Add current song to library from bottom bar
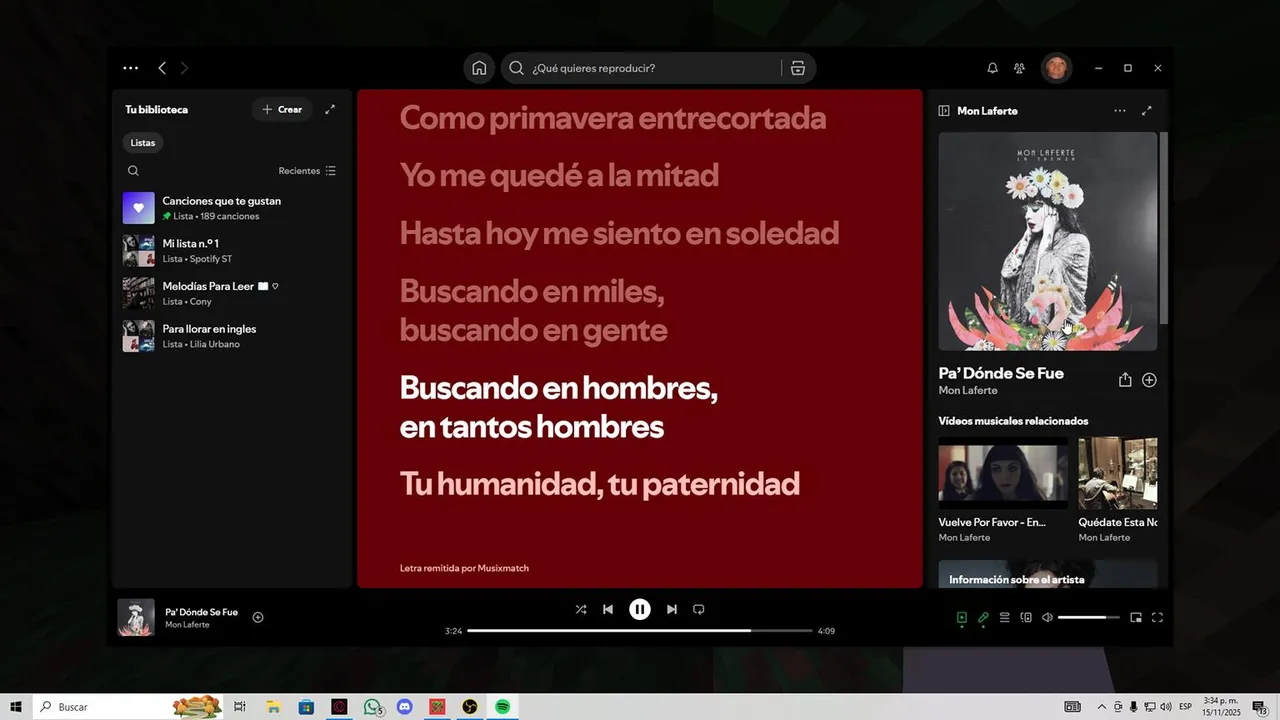Viewport: 1280px width, 720px height. [x=258, y=617]
